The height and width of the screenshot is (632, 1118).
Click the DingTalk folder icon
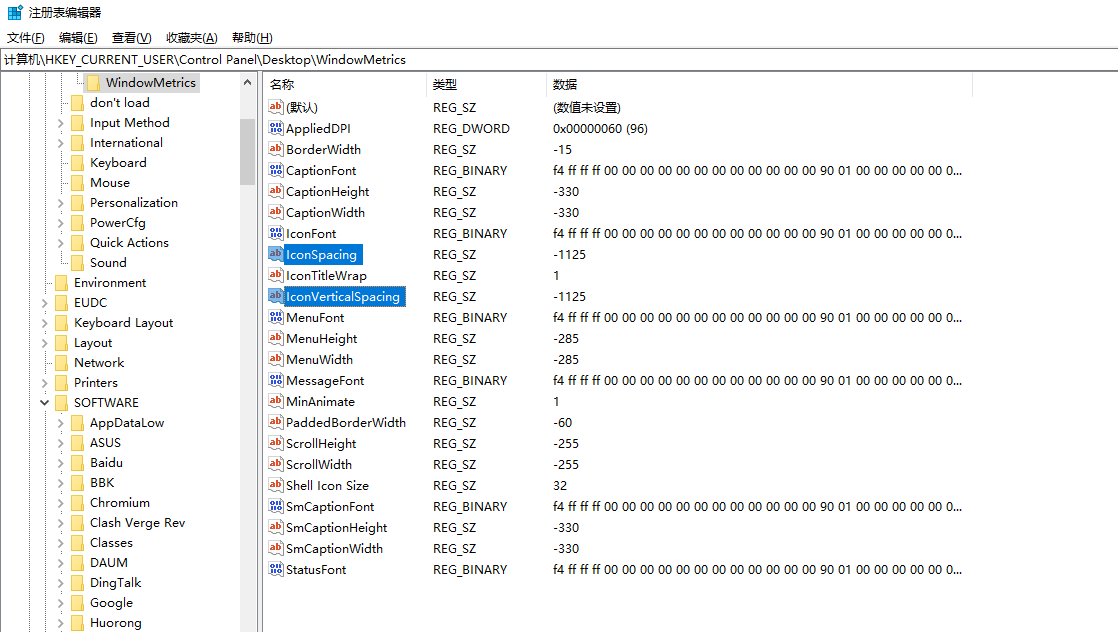tap(78, 583)
